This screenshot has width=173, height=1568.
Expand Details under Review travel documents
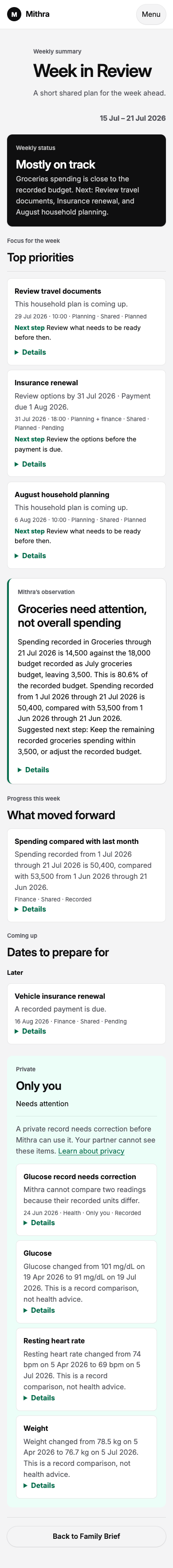coord(31,353)
